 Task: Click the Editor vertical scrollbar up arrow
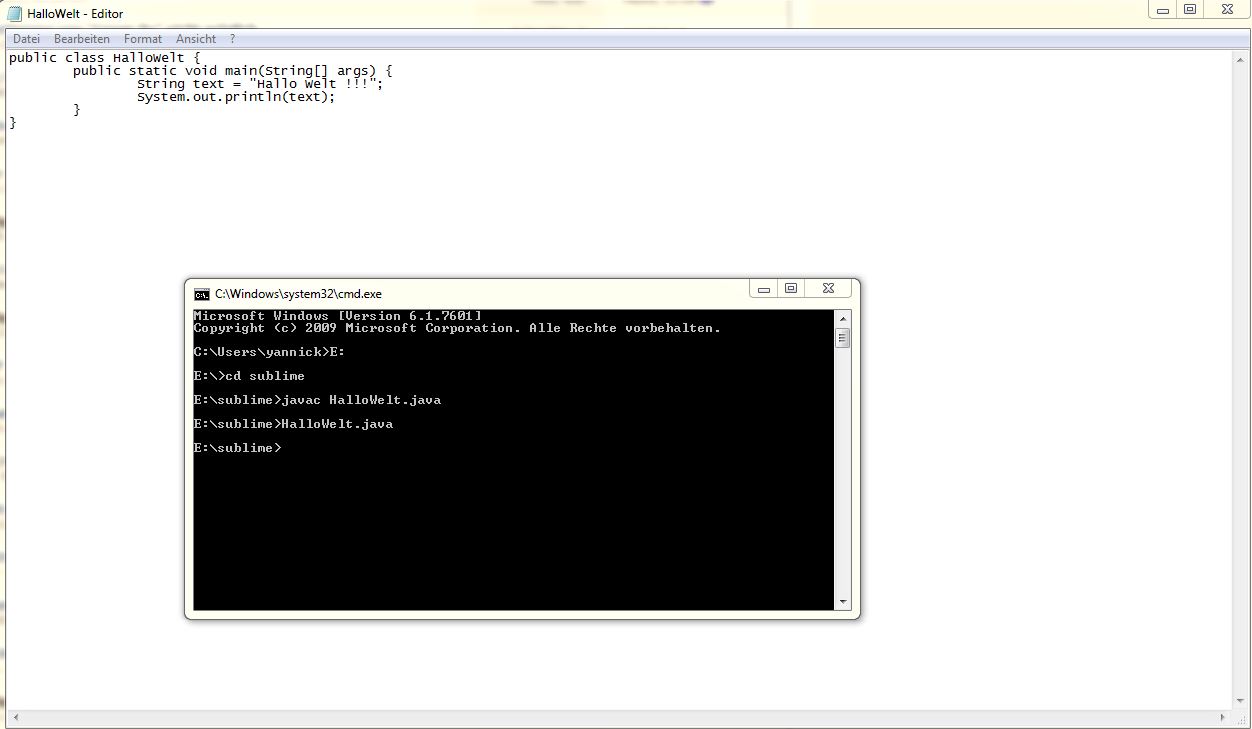(1241, 58)
